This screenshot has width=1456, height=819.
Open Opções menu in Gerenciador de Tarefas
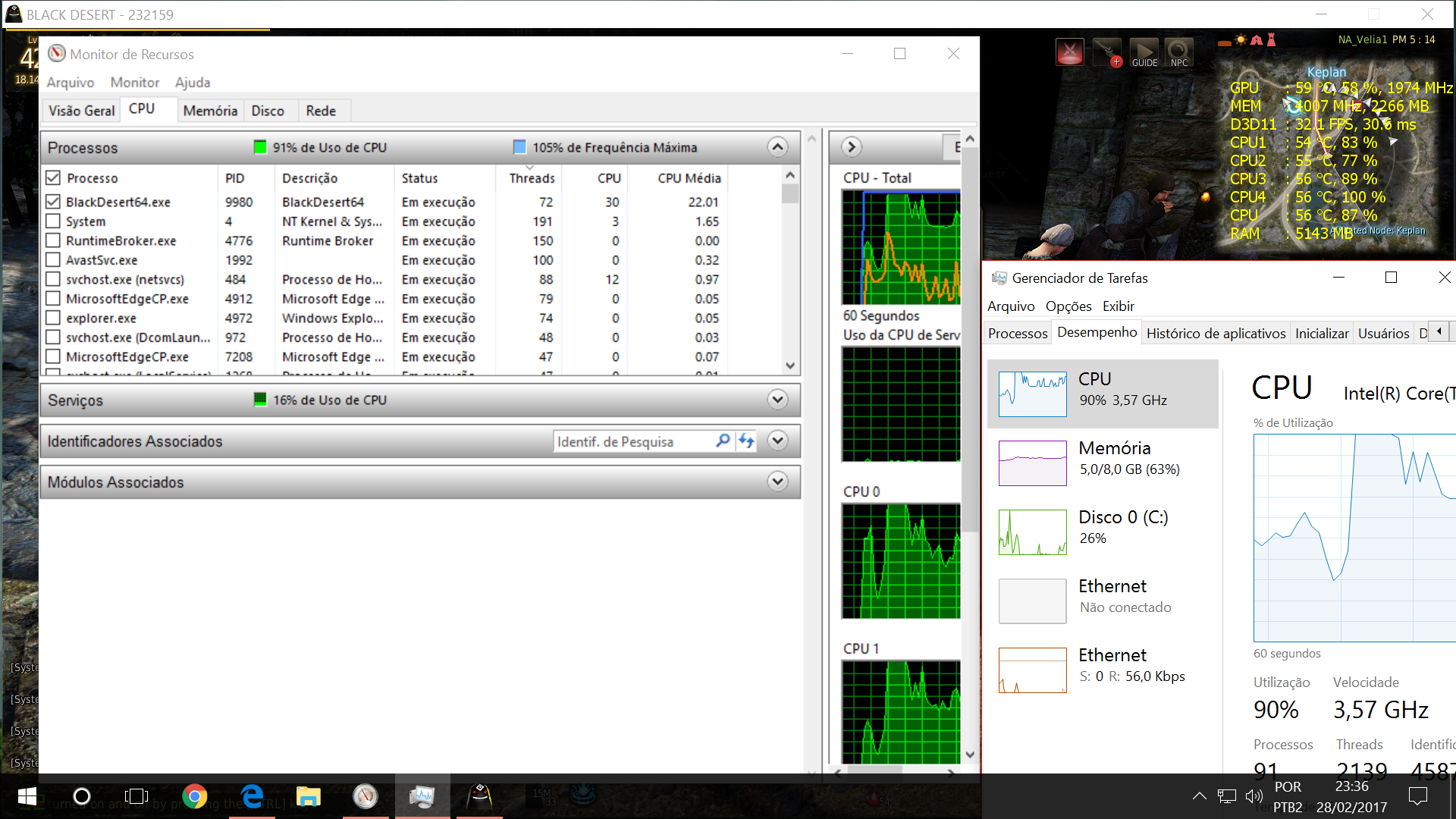(1068, 306)
